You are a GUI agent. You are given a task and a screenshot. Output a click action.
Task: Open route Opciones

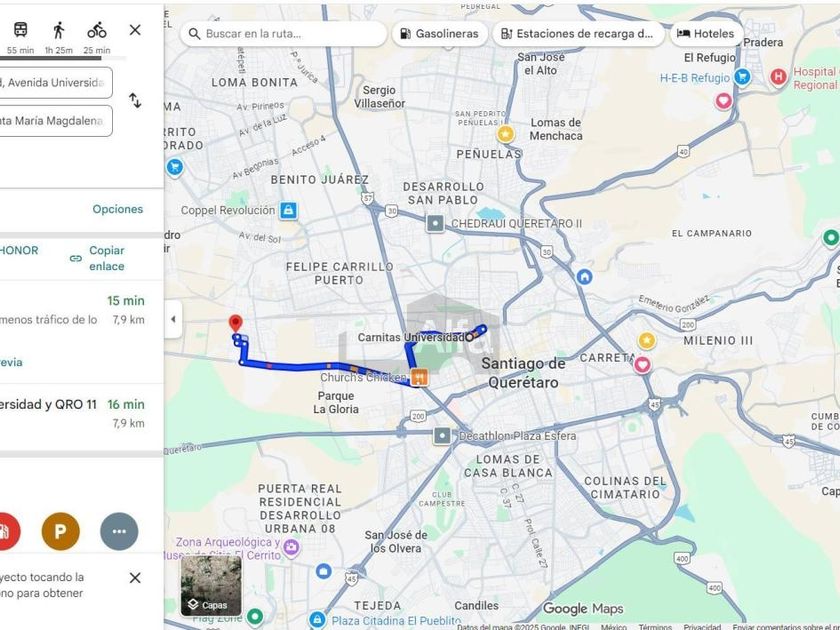[118, 209]
